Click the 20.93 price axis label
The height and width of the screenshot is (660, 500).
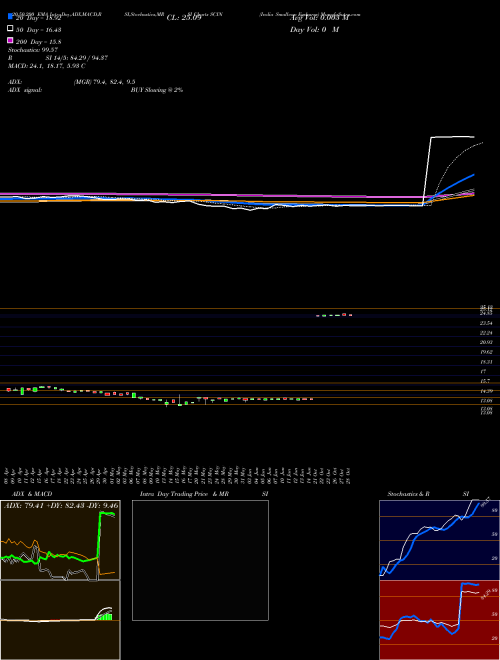pyautogui.click(x=487, y=343)
